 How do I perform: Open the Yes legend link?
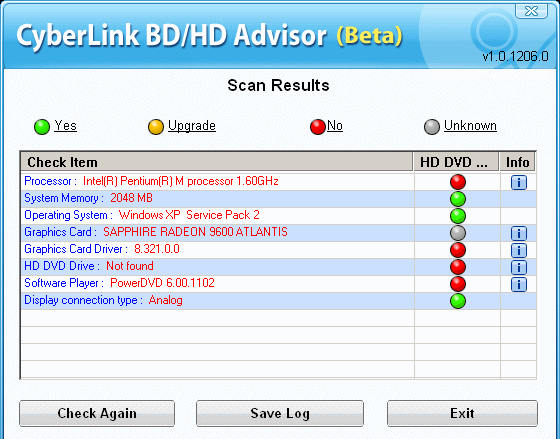pos(65,126)
